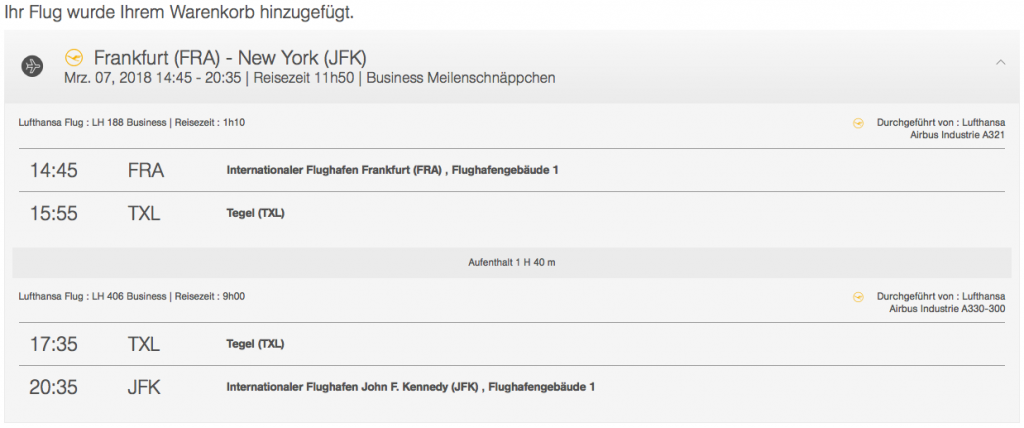1024x428 pixels.
Task: Select the 17:35 departure time
Action: (54, 344)
